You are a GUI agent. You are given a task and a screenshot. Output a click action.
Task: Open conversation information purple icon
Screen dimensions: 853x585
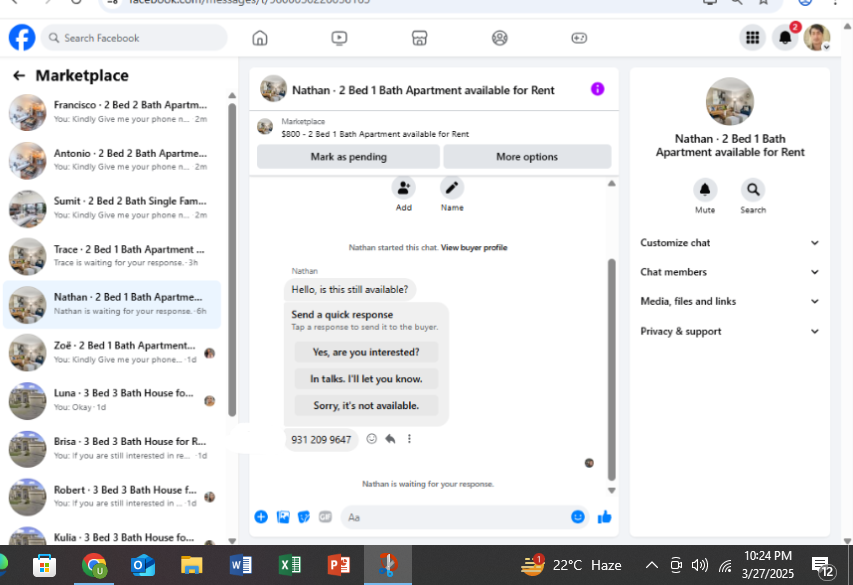[597, 89]
